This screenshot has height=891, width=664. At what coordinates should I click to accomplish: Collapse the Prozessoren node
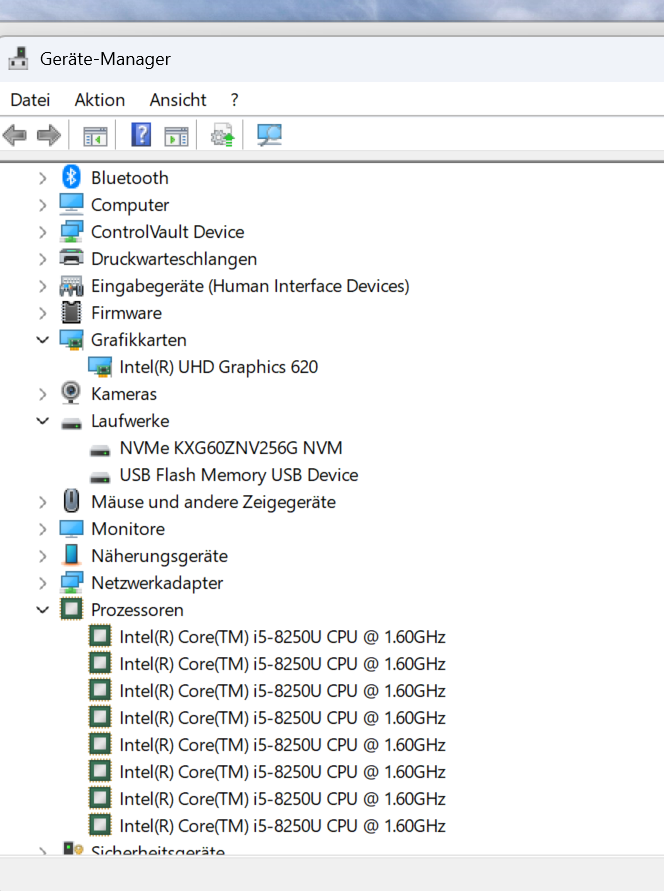pos(43,610)
